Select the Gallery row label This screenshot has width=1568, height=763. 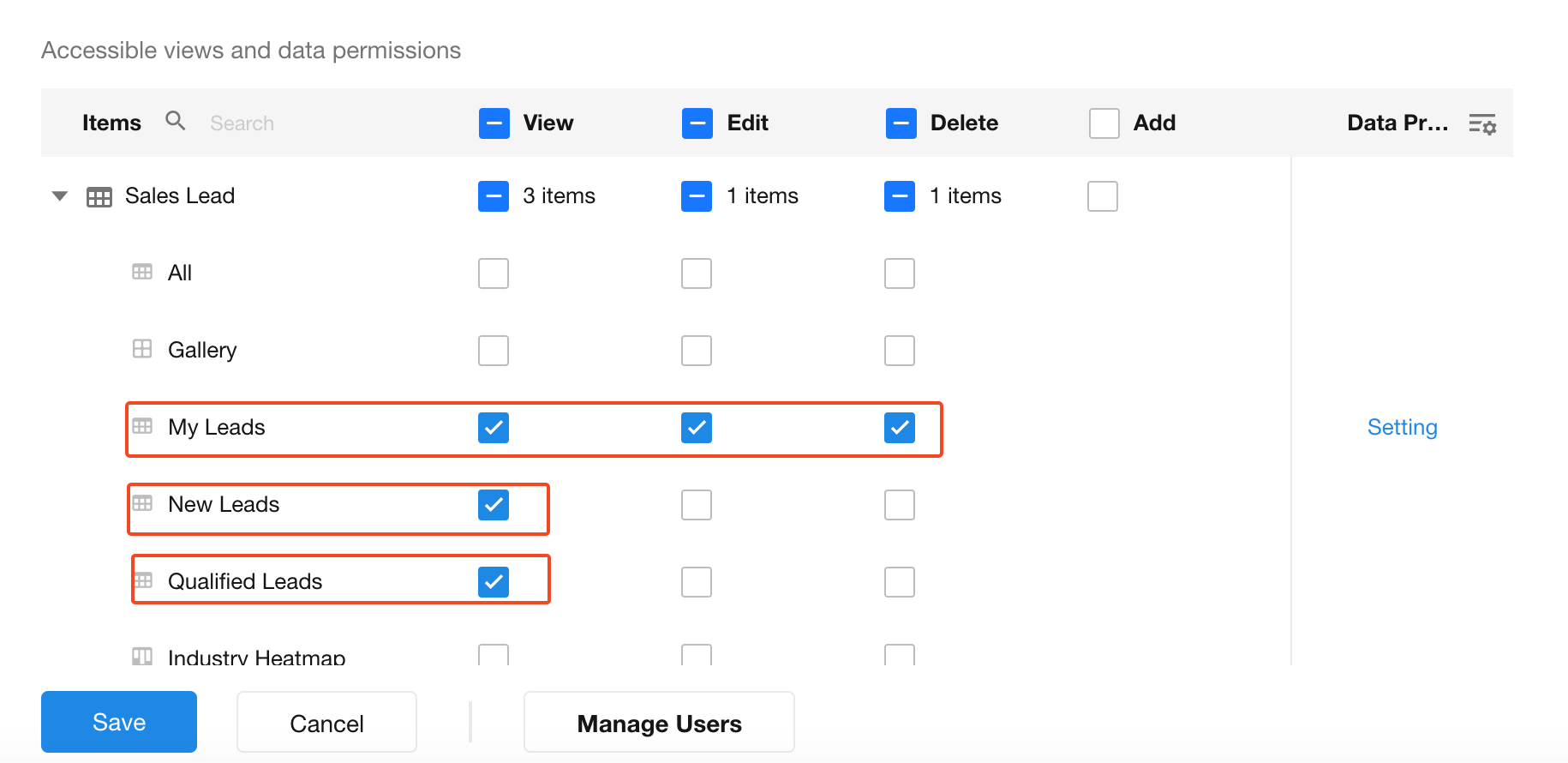click(202, 350)
